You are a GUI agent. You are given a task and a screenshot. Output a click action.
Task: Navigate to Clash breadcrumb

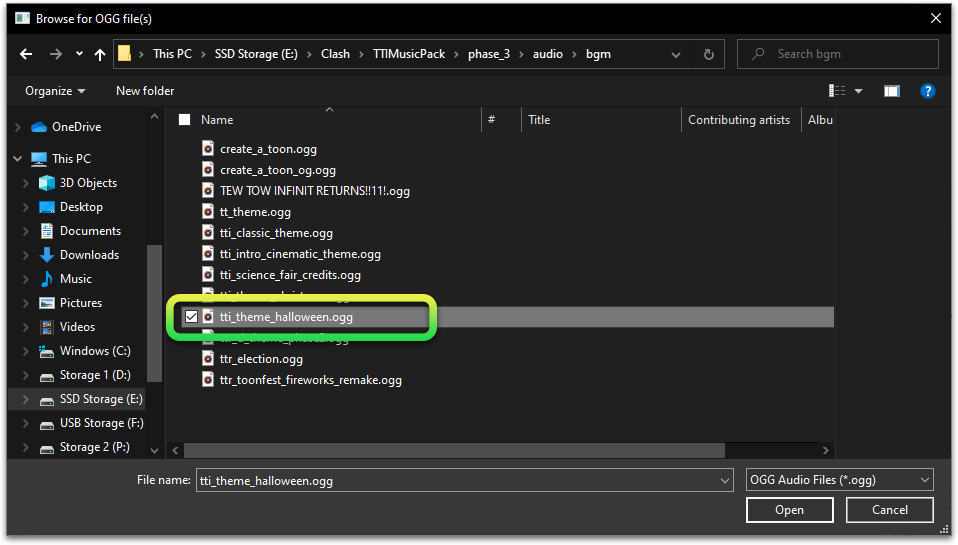tap(335, 54)
